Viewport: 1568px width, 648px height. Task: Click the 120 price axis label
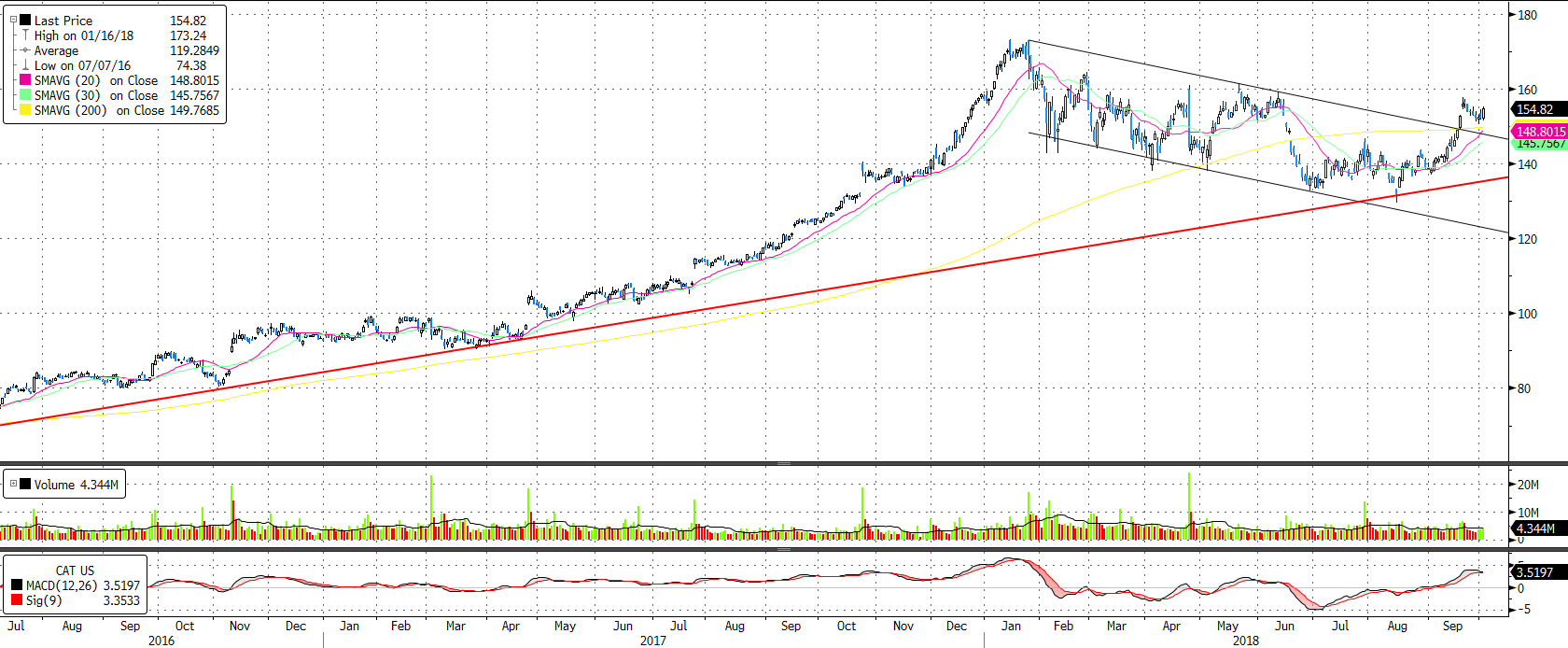tap(1527, 239)
